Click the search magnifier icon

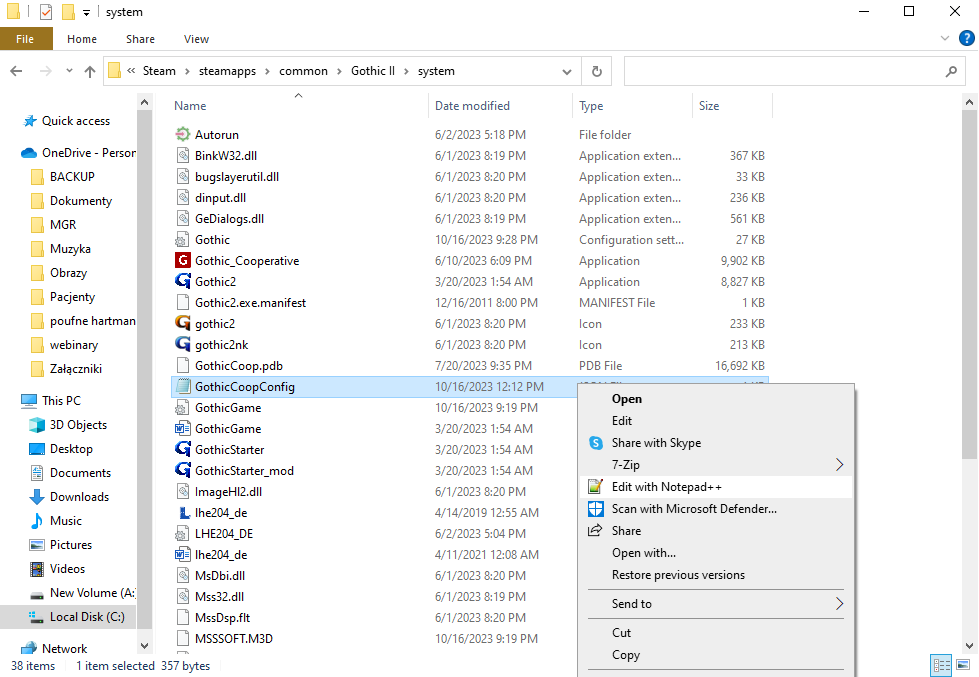click(x=951, y=71)
